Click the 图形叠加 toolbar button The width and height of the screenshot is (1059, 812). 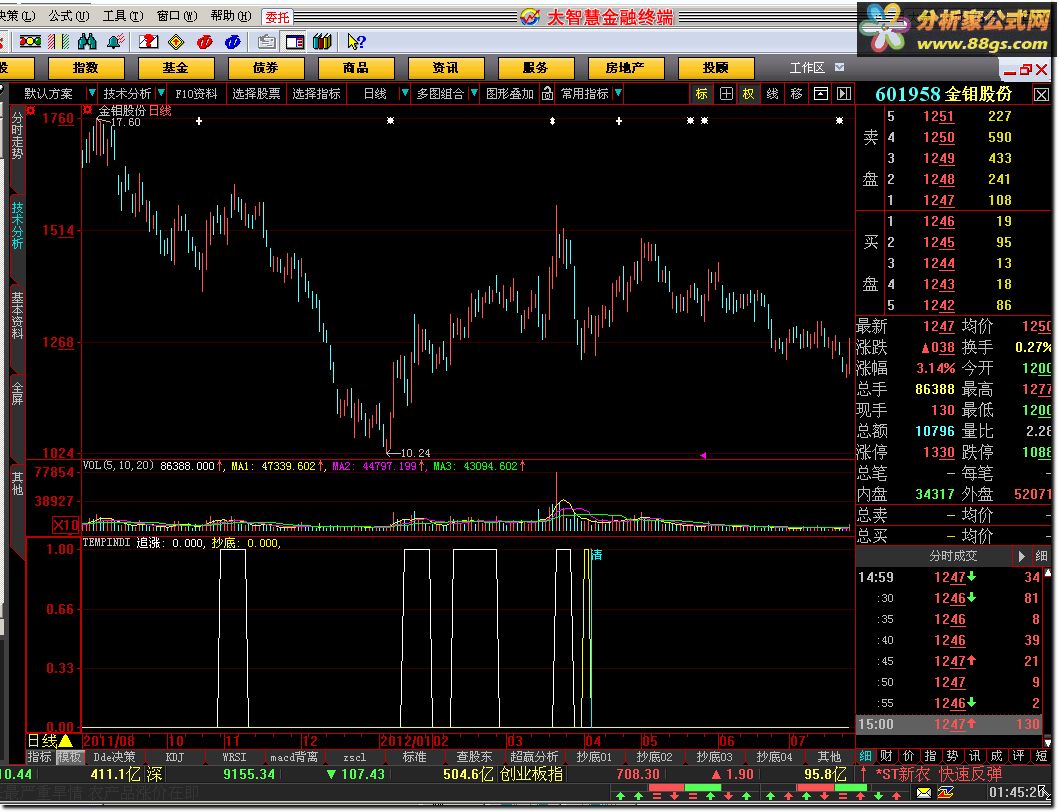(510, 93)
